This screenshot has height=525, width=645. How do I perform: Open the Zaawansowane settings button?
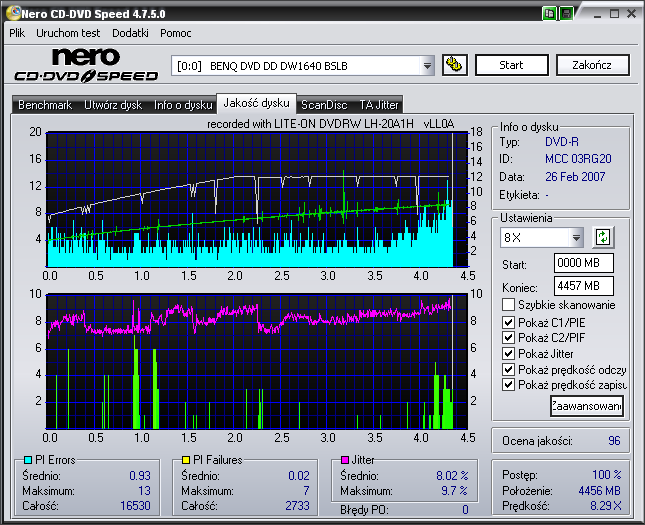click(587, 406)
